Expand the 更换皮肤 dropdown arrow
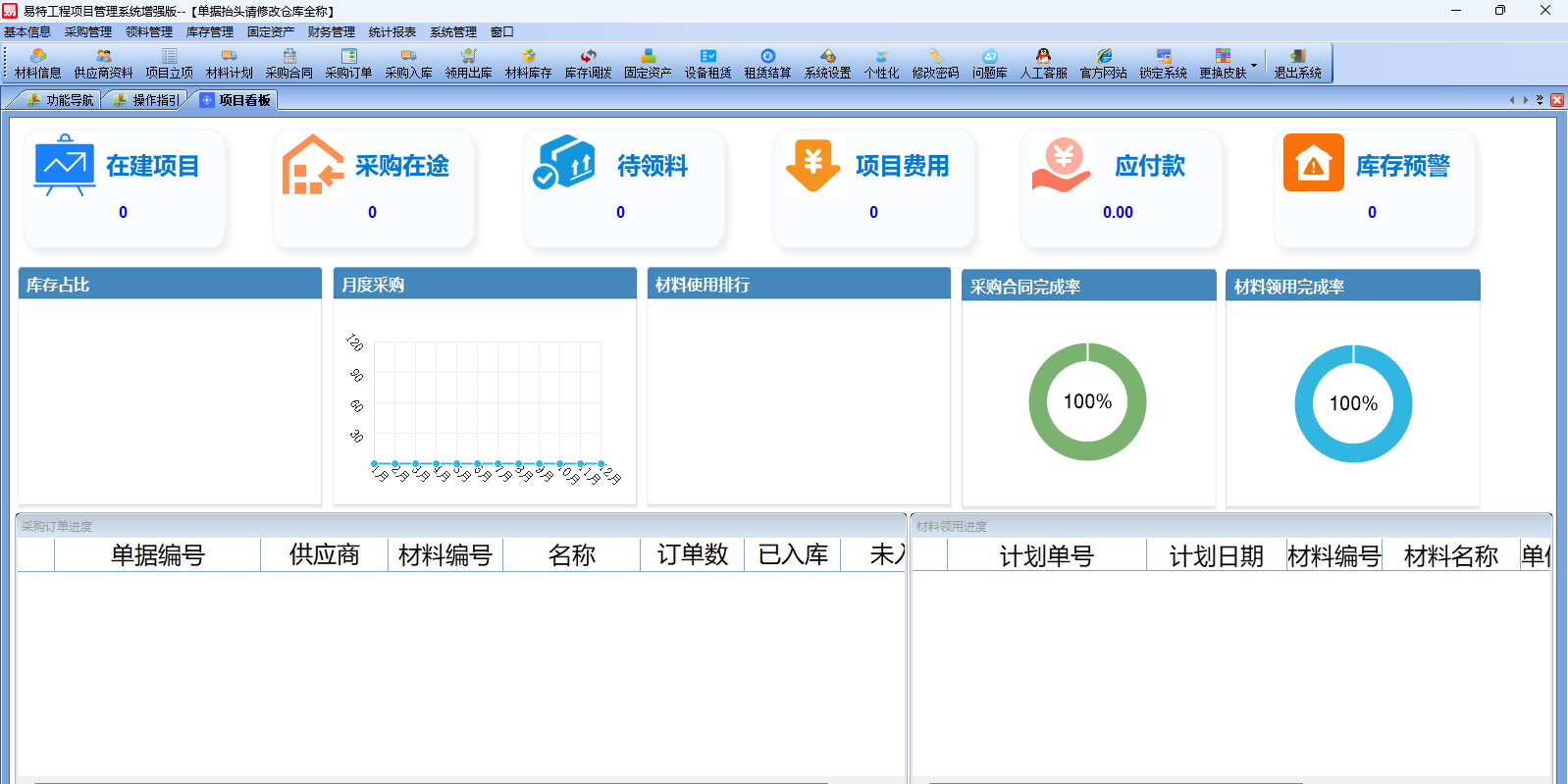This screenshot has width=1568, height=784. coord(1254,65)
